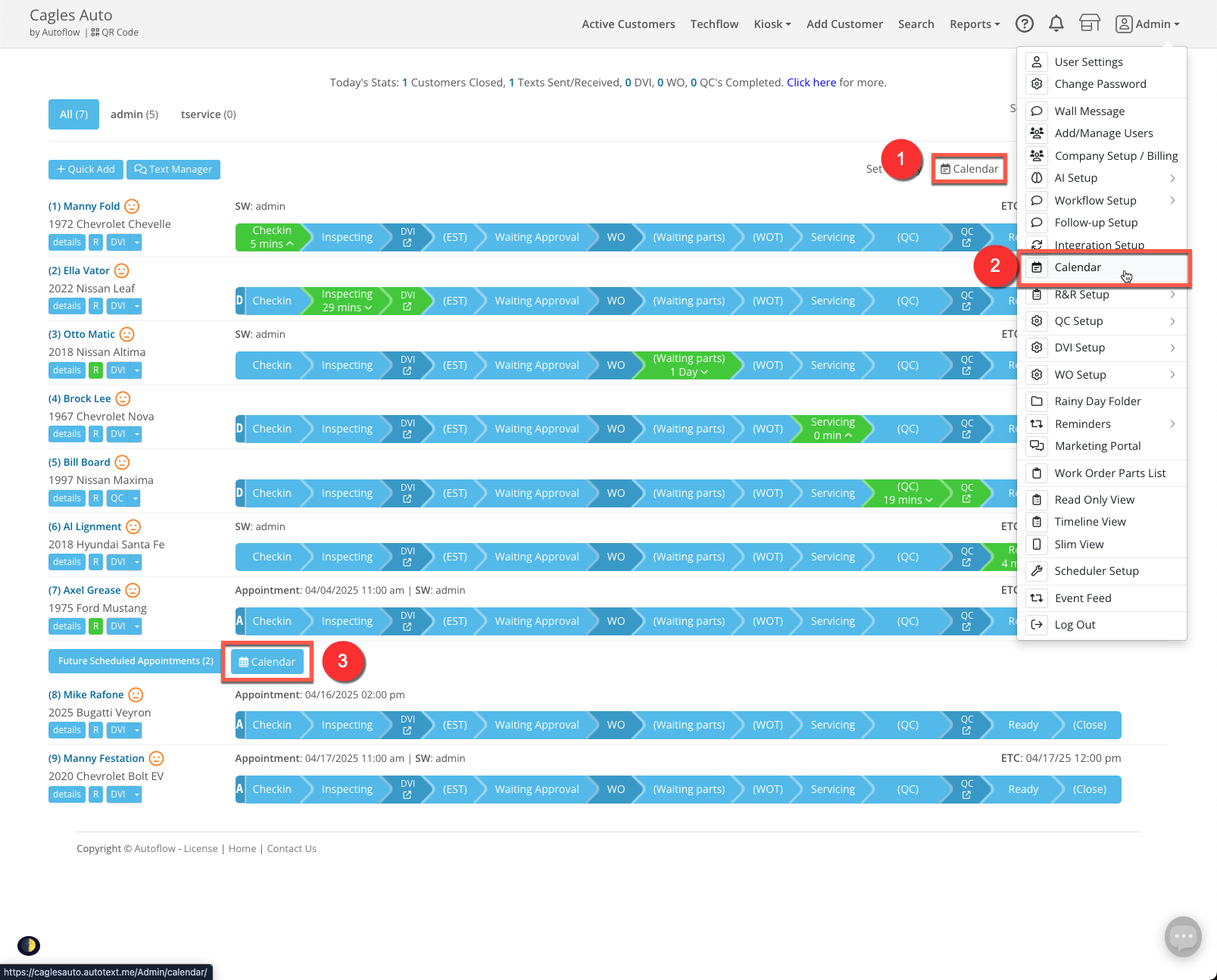This screenshot has height=980, width=1217.
Task: Open the Kiosk dropdown menu
Action: [772, 24]
